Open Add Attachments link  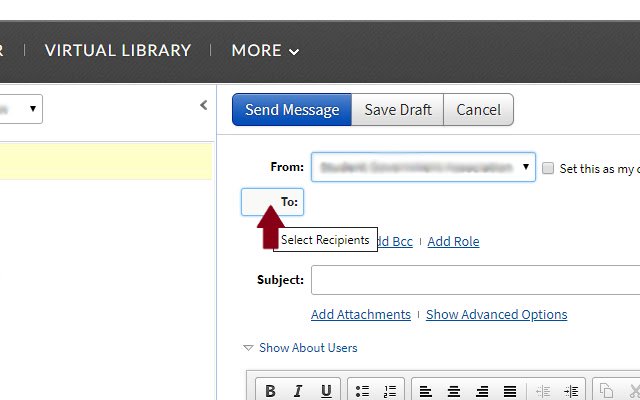[x=361, y=314]
